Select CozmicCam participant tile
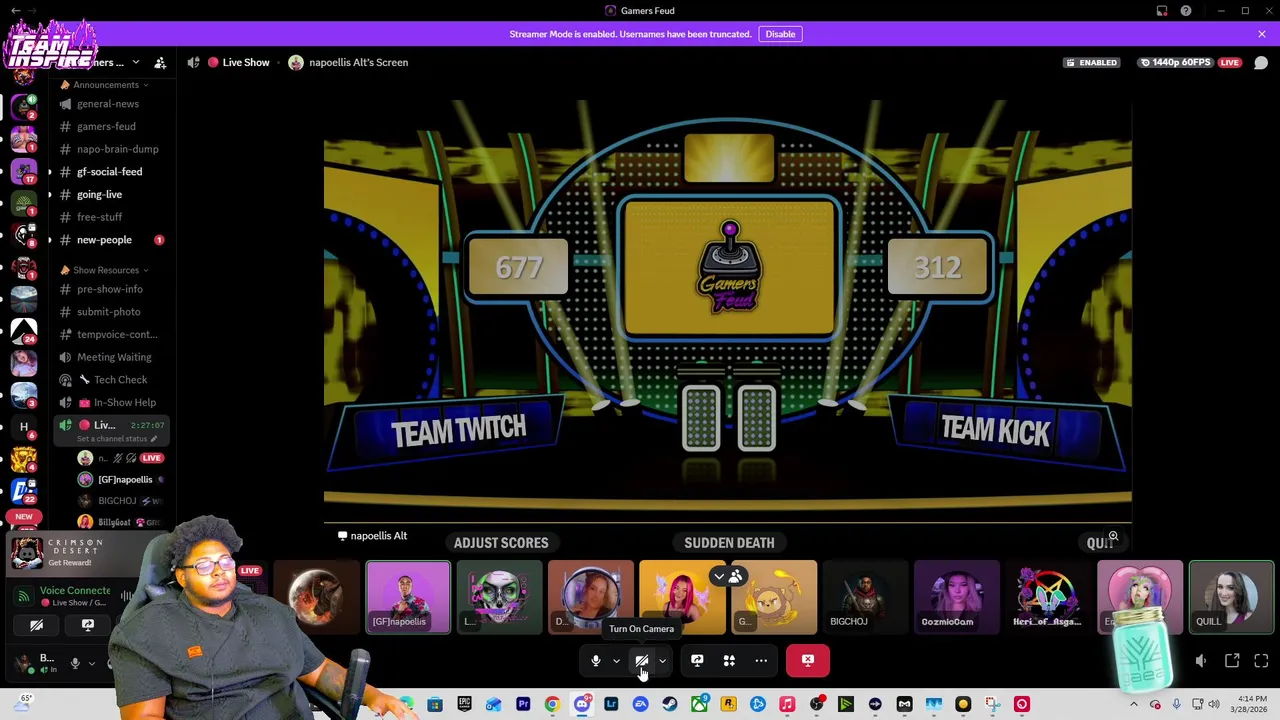 point(956,597)
